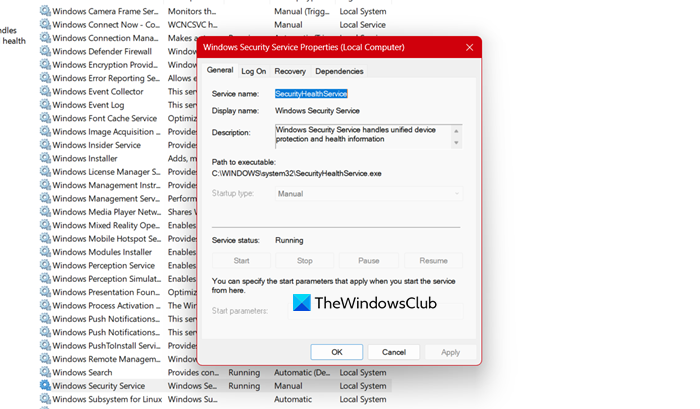Screen dimensions: 700x409
Task: Click gear icon beside Windows Encryption Provider
Action: (45, 64)
